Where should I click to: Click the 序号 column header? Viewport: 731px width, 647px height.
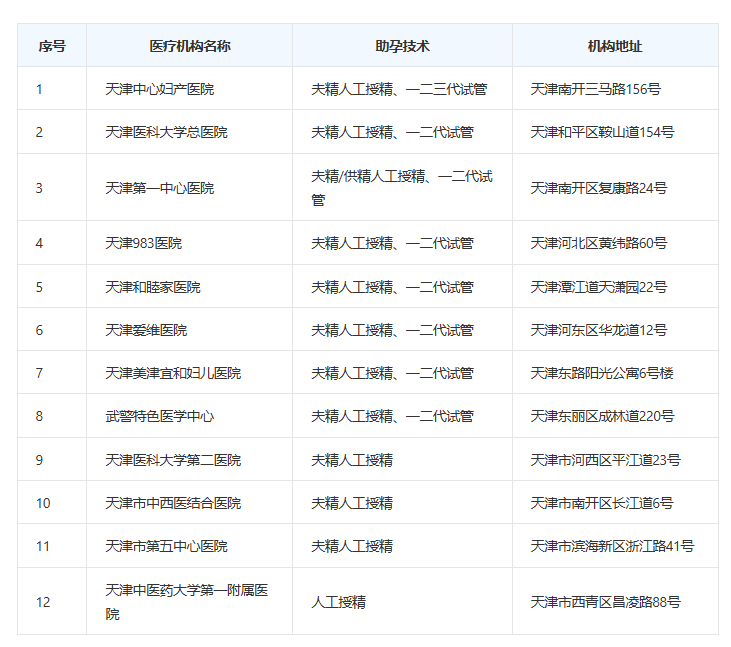coord(52,46)
